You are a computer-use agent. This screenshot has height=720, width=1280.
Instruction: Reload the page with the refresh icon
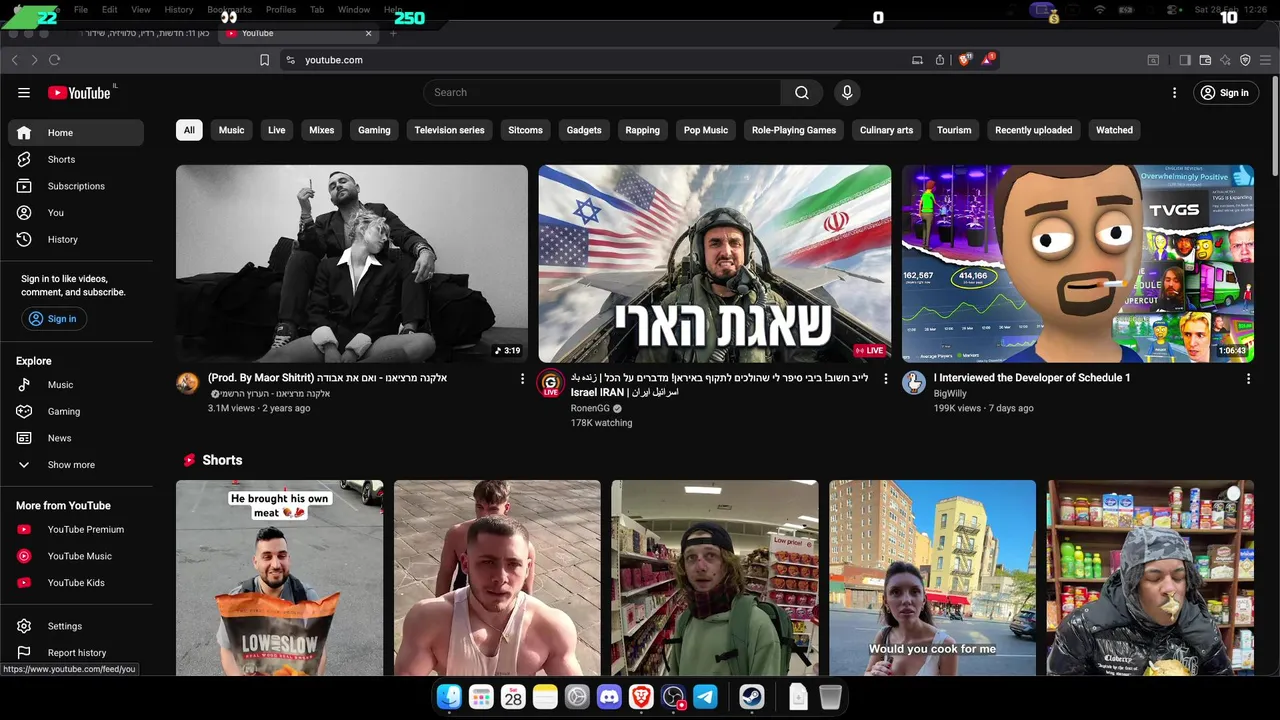54,60
